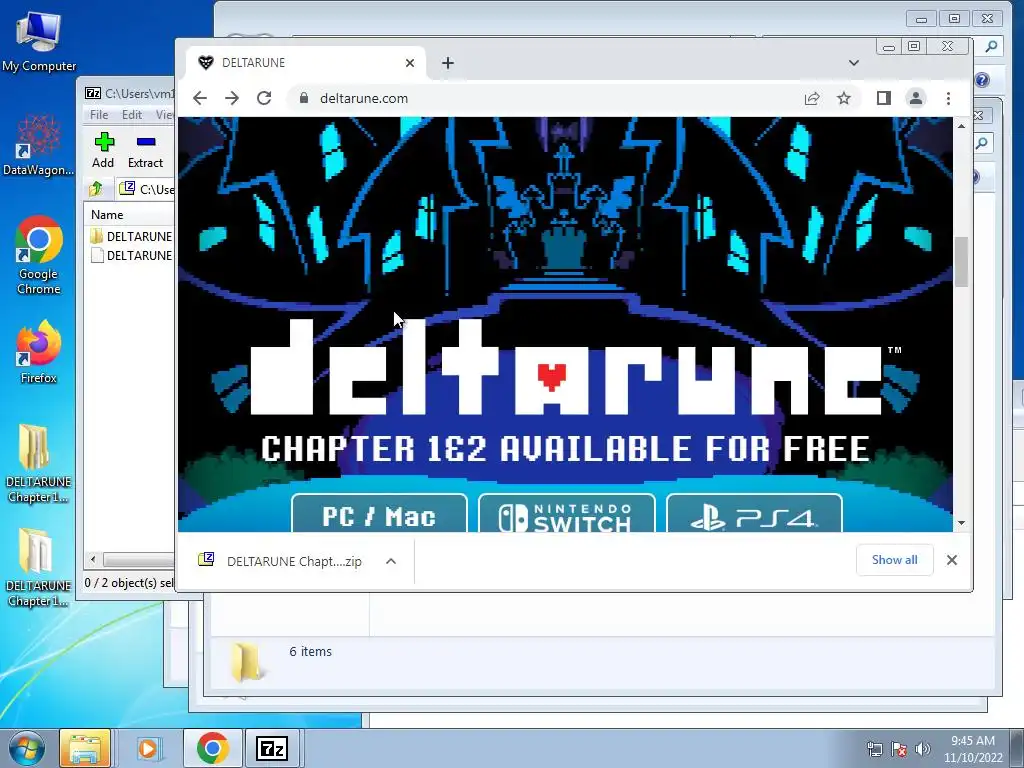1024x768 pixels.
Task: Go up one folder in 7-Zip
Action: pos(96,189)
